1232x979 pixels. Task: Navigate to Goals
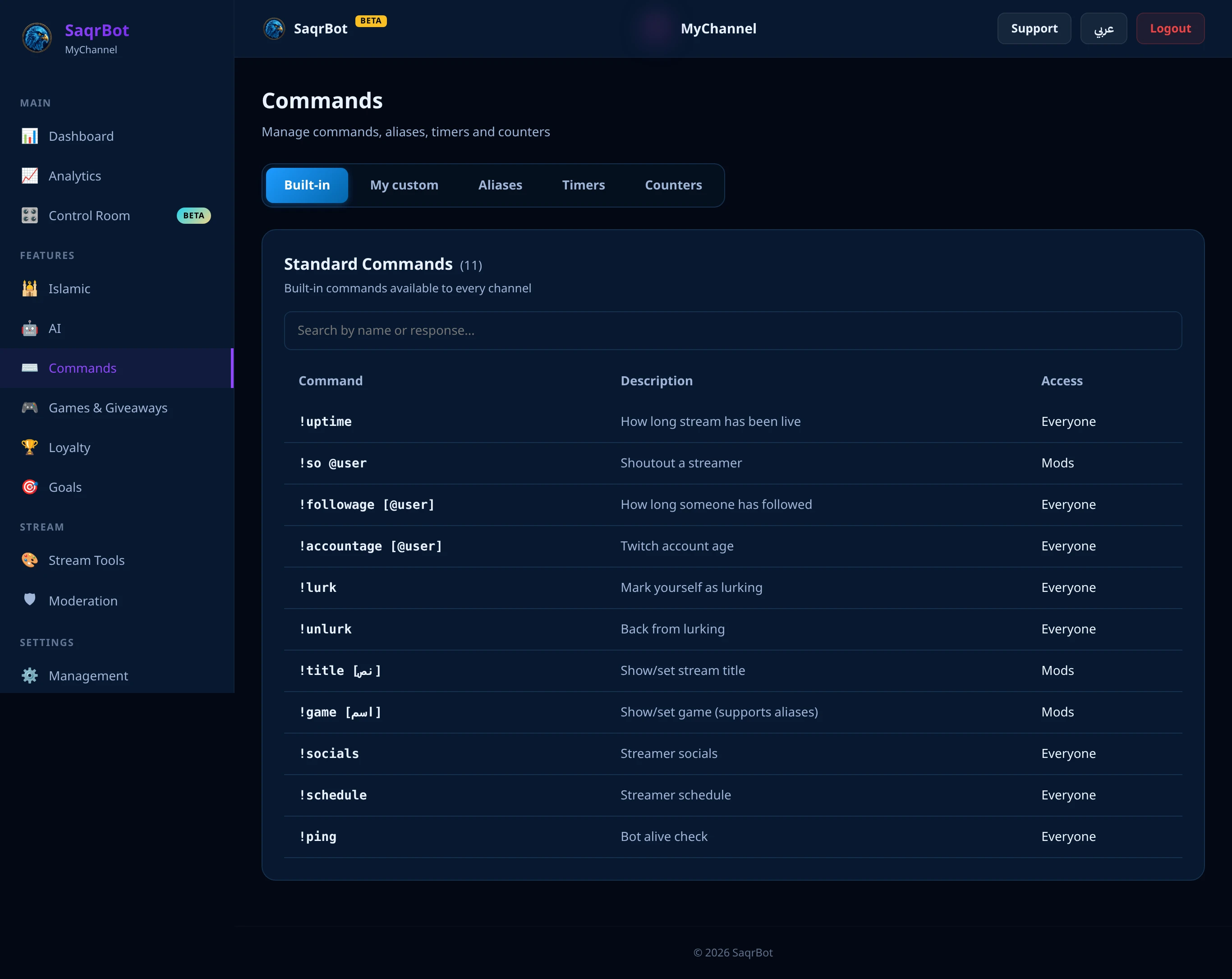(x=117, y=487)
